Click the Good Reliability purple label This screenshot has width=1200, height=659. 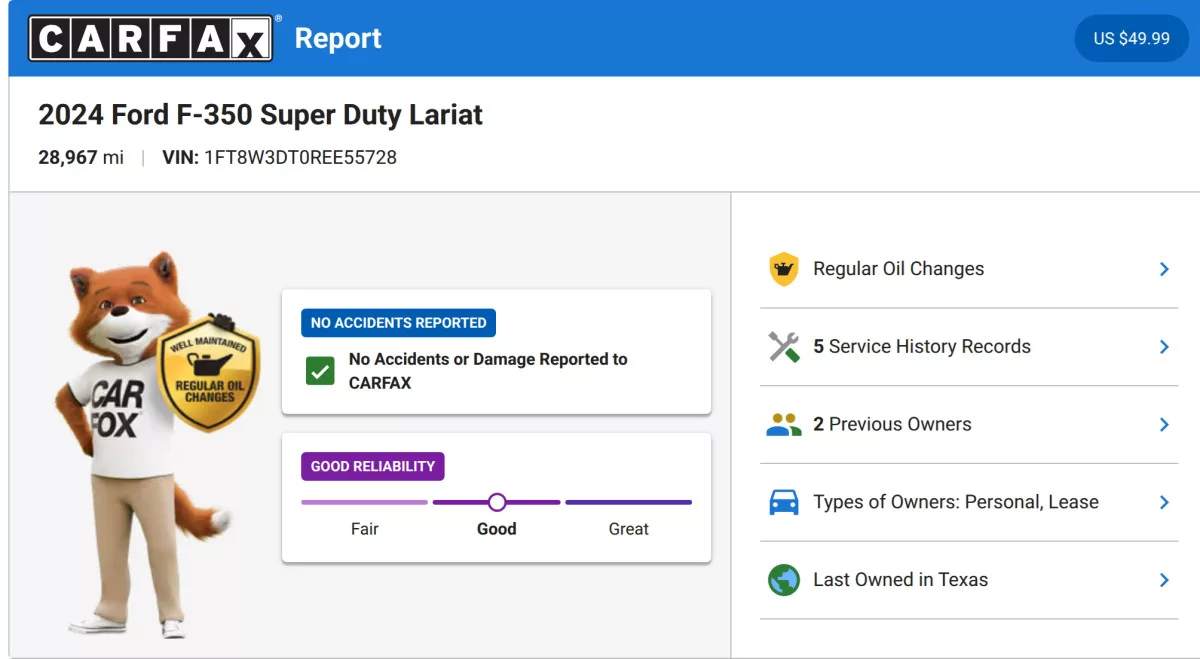tap(373, 466)
